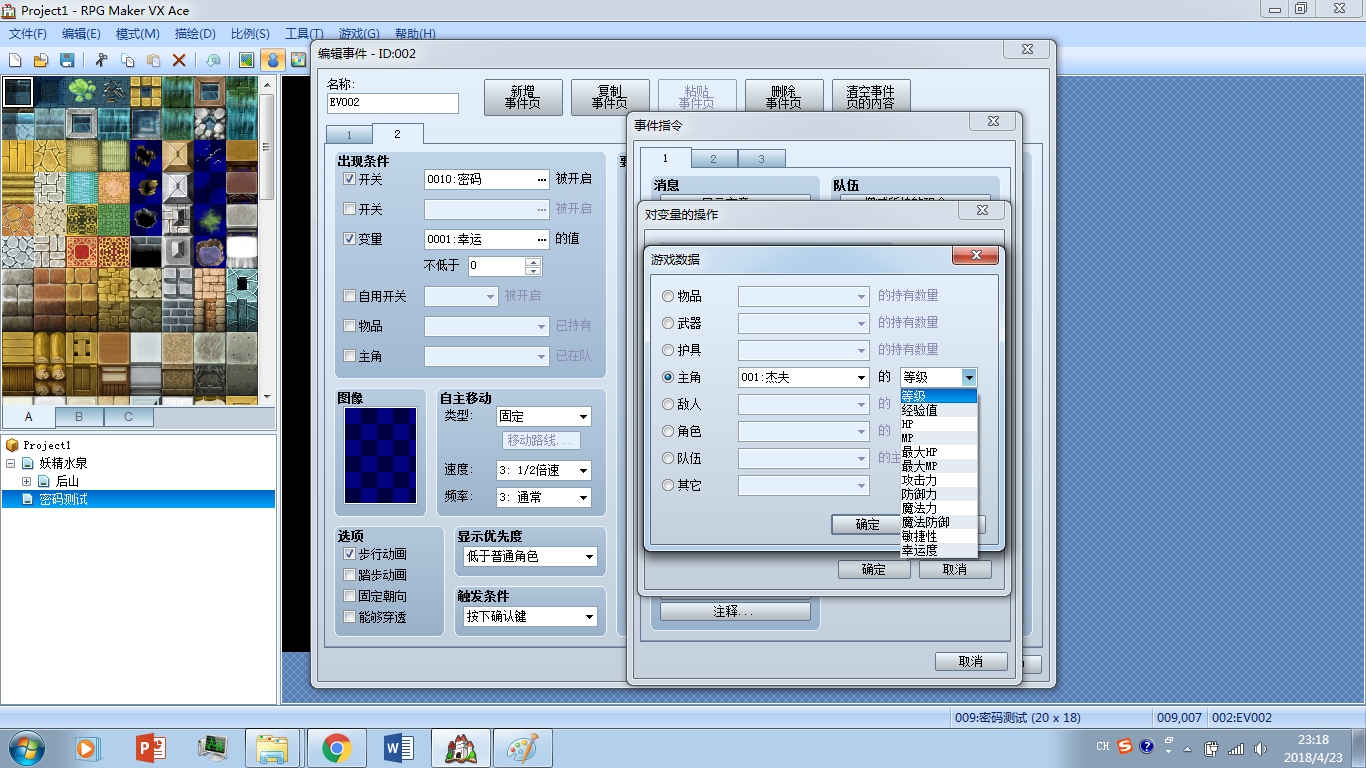Choose 经验值 from the open list

938,410
